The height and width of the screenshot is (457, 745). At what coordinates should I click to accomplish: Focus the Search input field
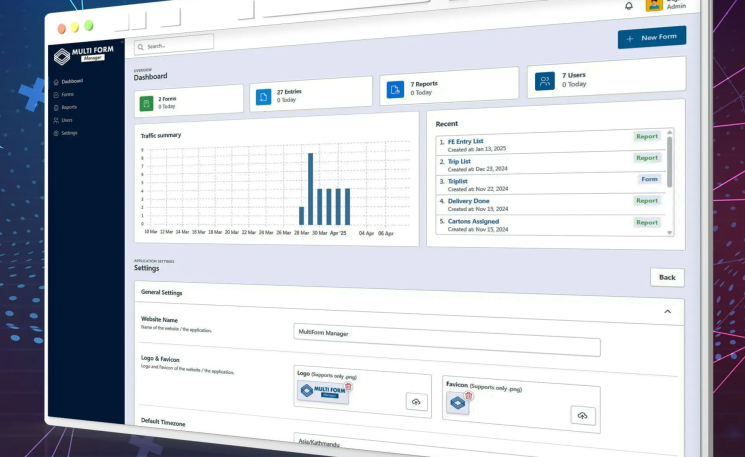tap(174, 45)
